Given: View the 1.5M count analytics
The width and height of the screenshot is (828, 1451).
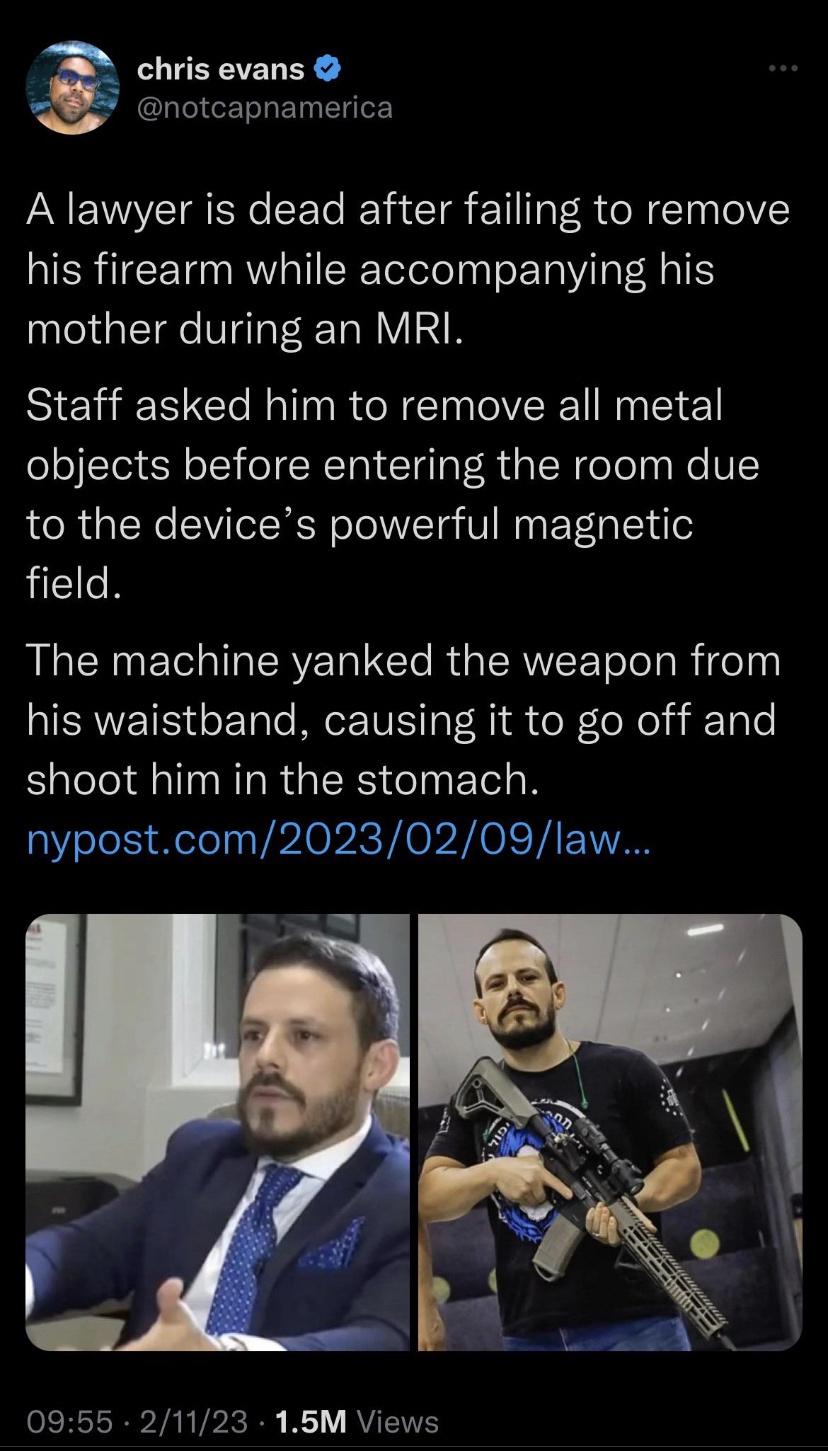Looking at the screenshot, I should click(x=310, y=1421).
